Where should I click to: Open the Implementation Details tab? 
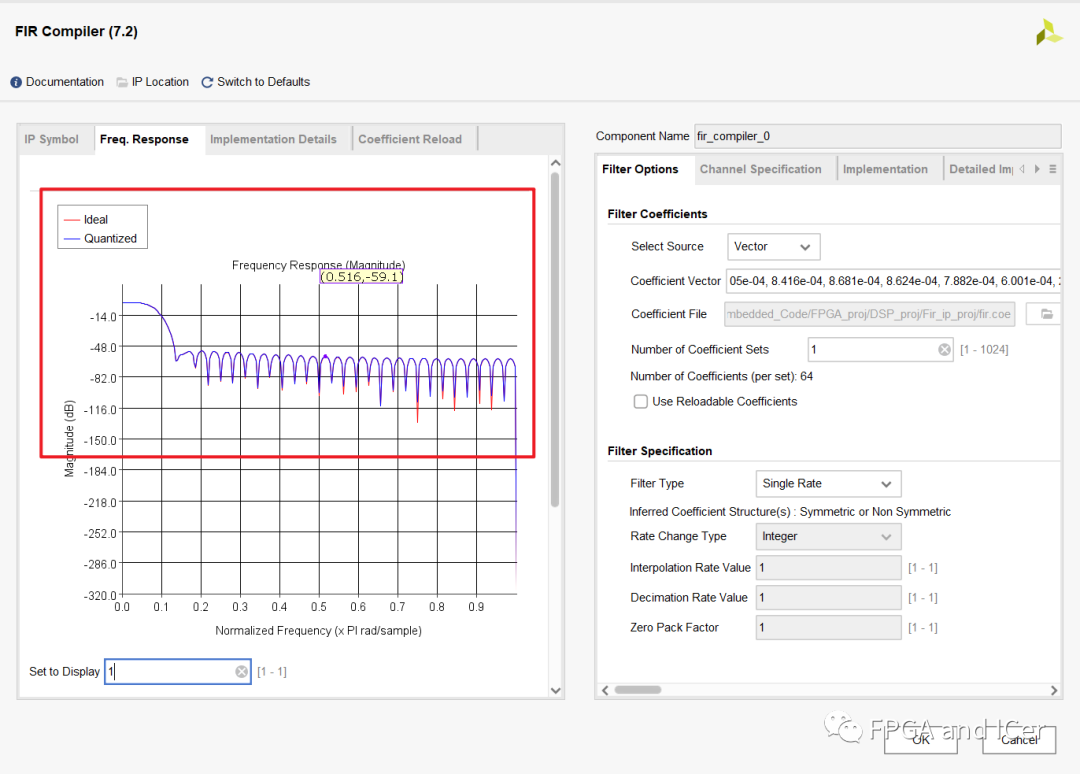tap(273, 139)
